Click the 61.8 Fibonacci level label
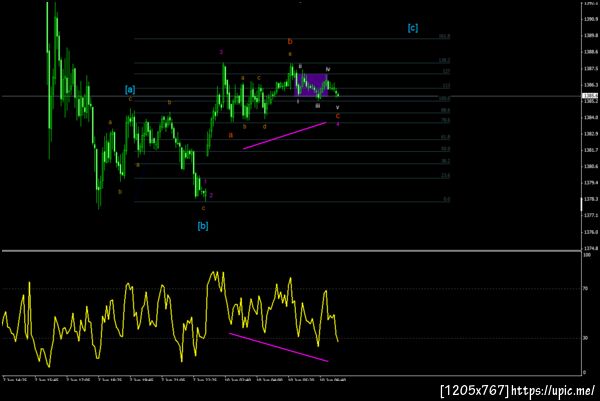The image size is (600, 401). 445,137
